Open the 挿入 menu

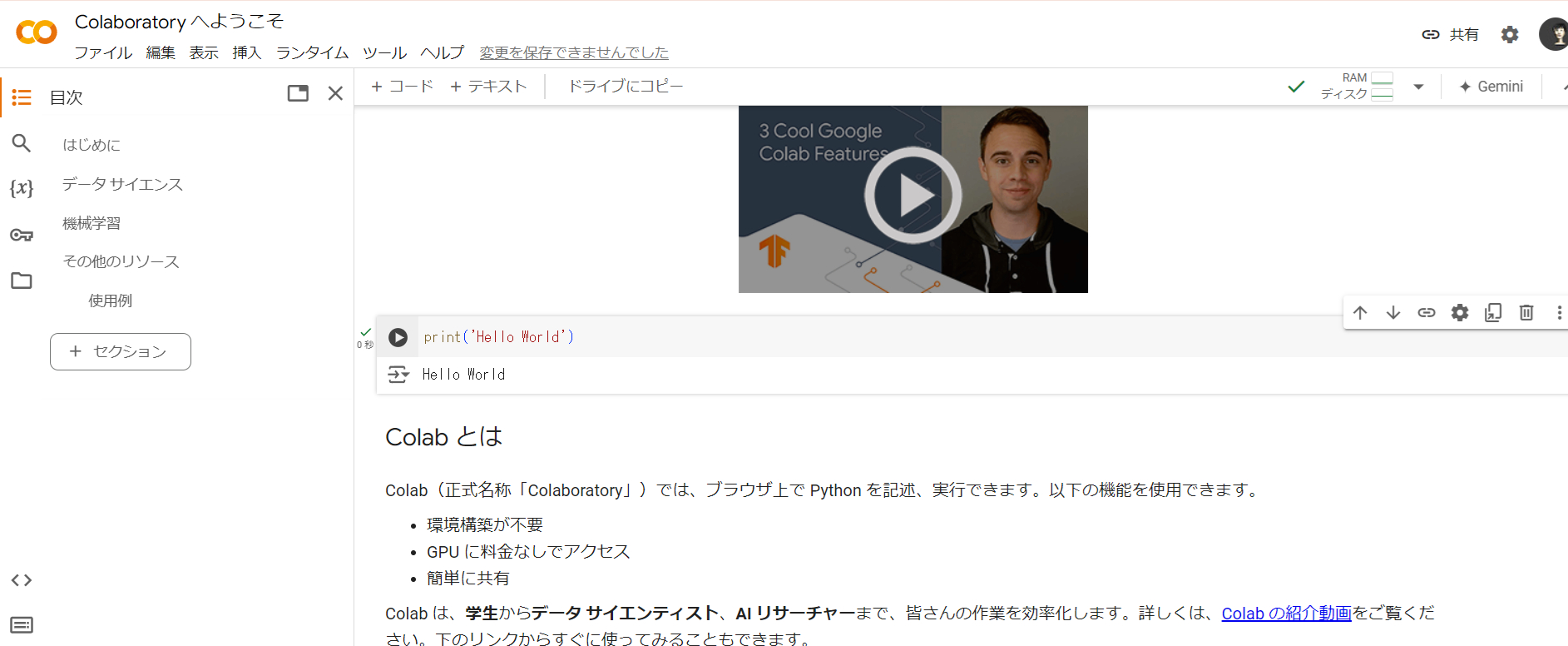(x=247, y=52)
